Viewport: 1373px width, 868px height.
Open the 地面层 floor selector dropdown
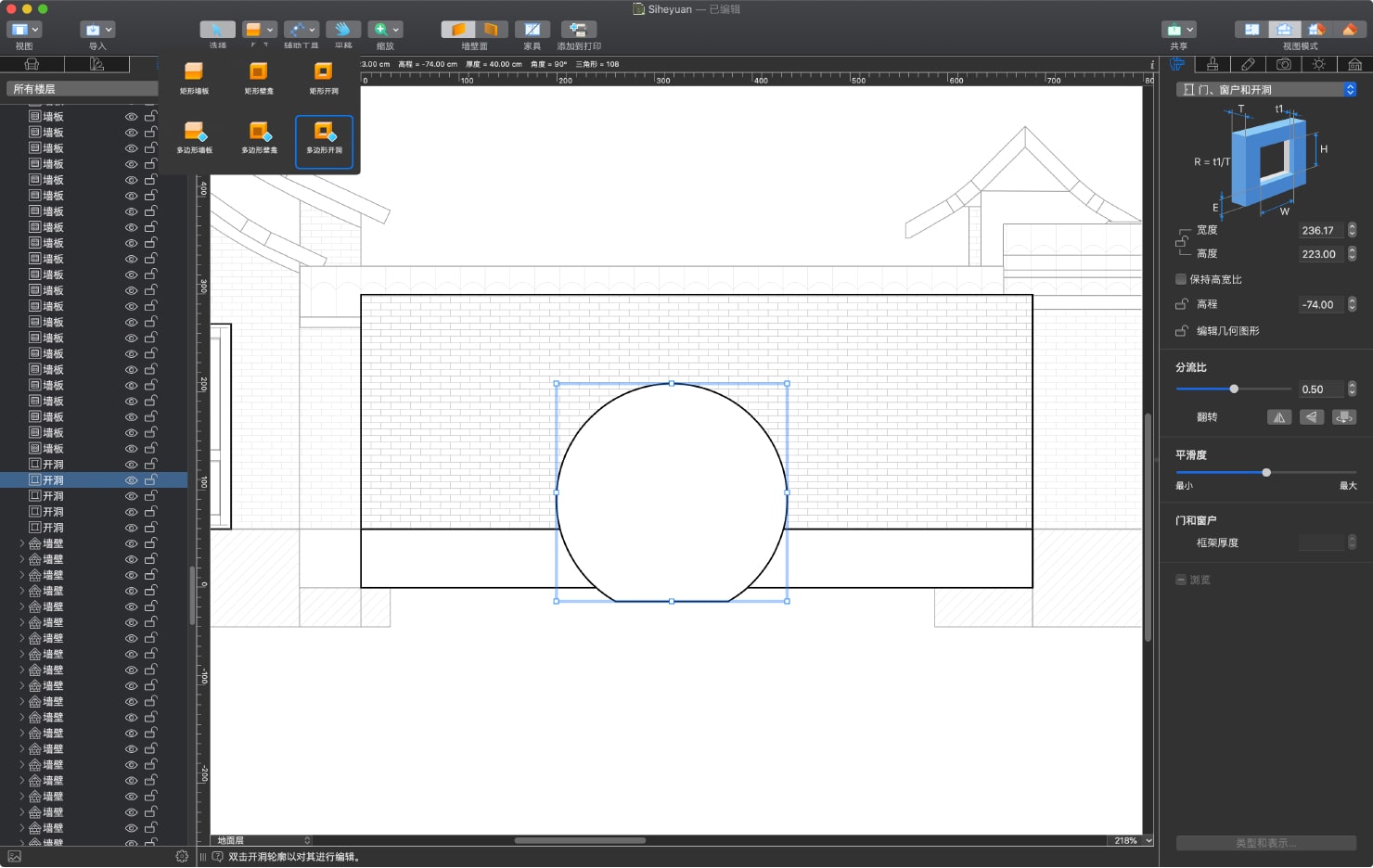(262, 840)
